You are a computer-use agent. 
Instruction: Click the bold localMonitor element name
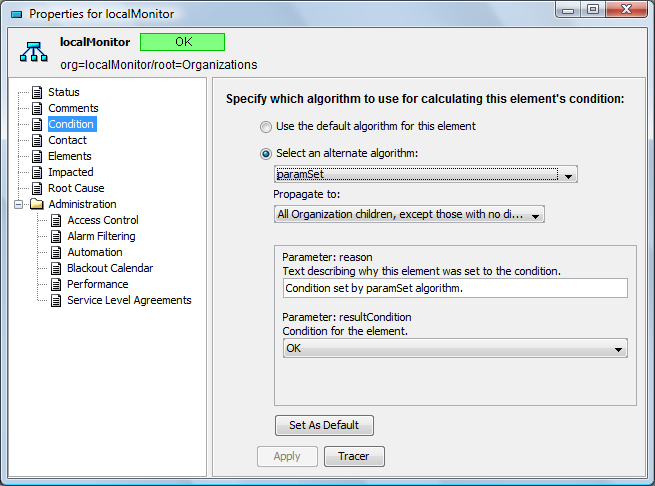coord(95,42)
